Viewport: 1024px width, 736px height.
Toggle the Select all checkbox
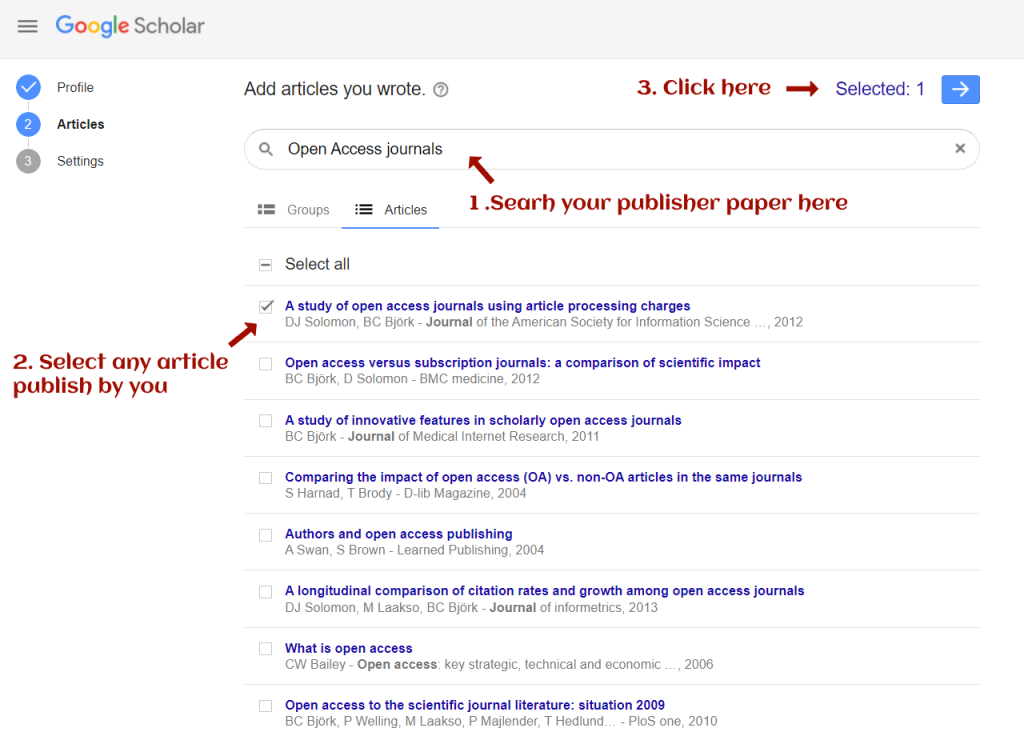[265, 264]
